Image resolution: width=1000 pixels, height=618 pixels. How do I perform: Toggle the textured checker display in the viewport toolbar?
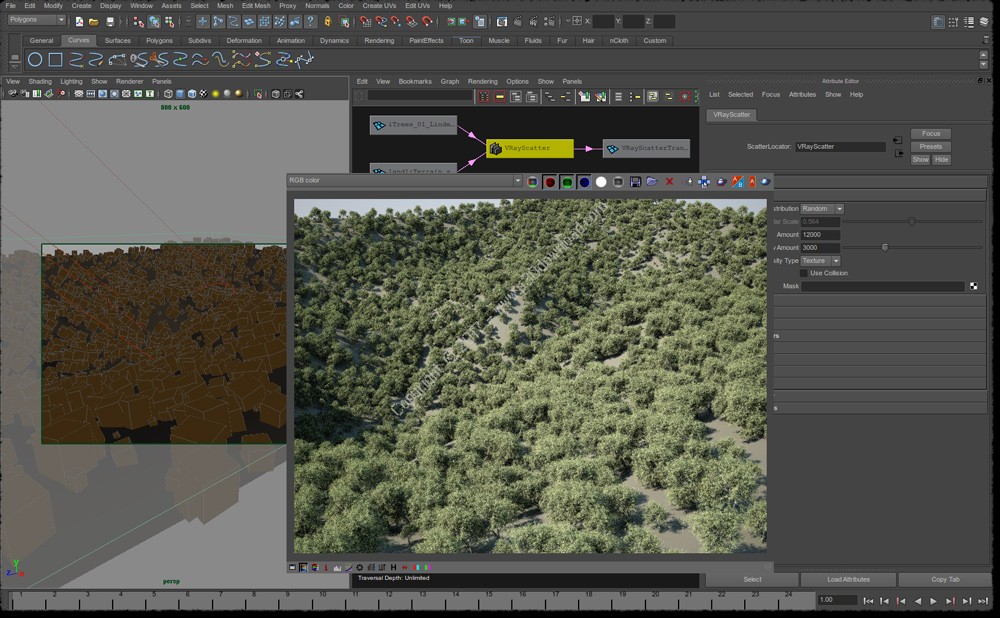[x=203, y=94]
